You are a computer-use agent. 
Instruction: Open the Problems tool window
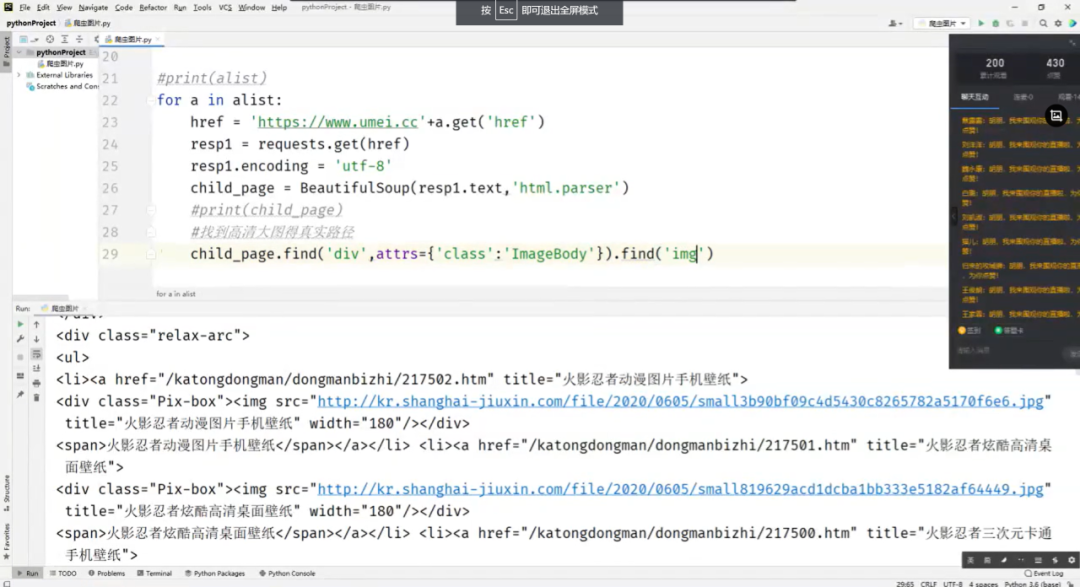[107, 573]
